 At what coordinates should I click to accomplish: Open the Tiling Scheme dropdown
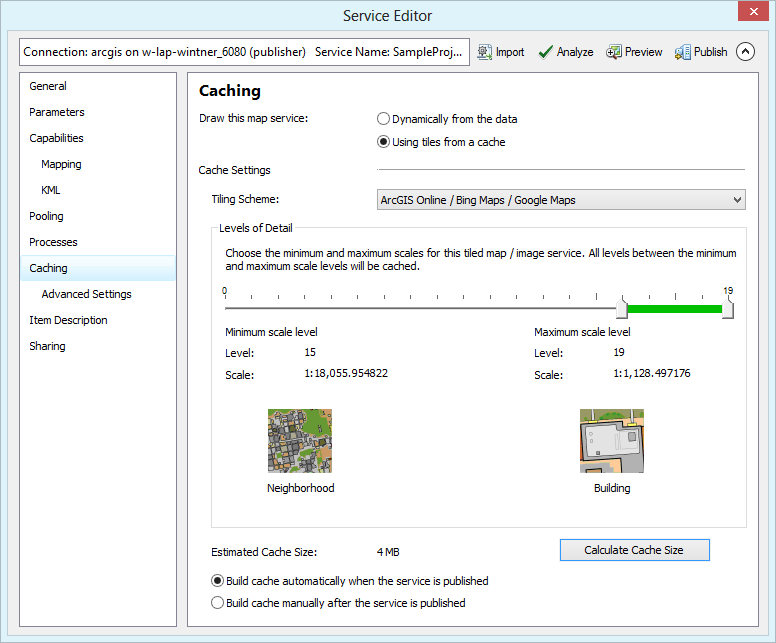click(561, 200)
